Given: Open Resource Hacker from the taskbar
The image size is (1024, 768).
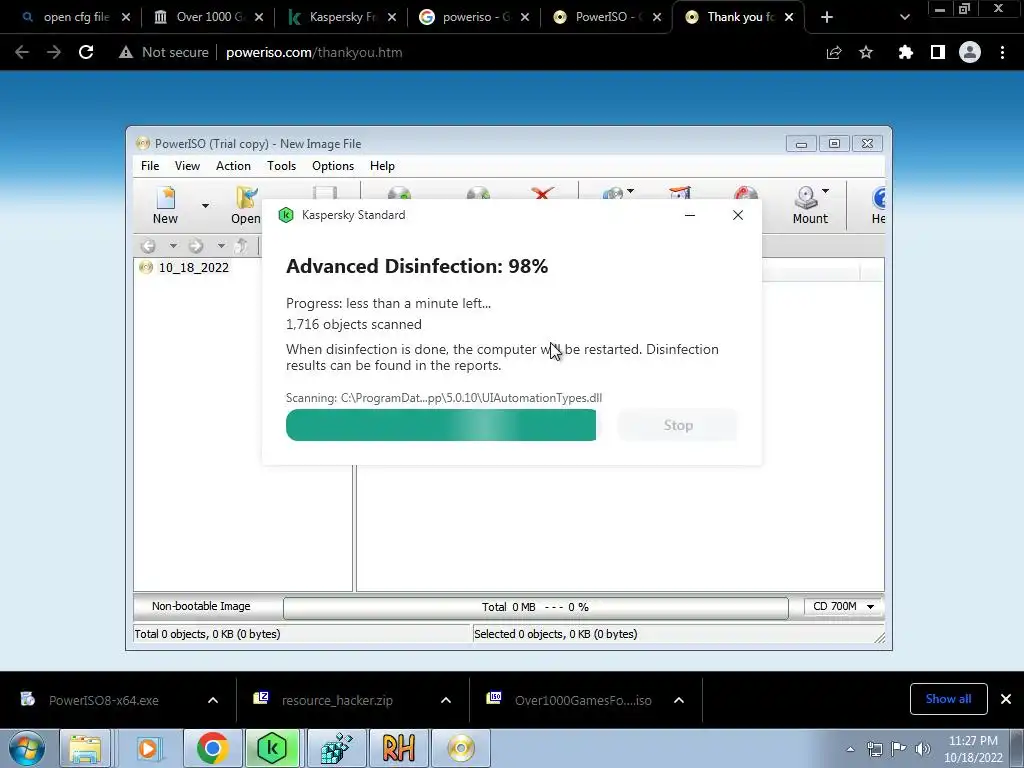Looking at the screenshot, I should tap(399, 748).
